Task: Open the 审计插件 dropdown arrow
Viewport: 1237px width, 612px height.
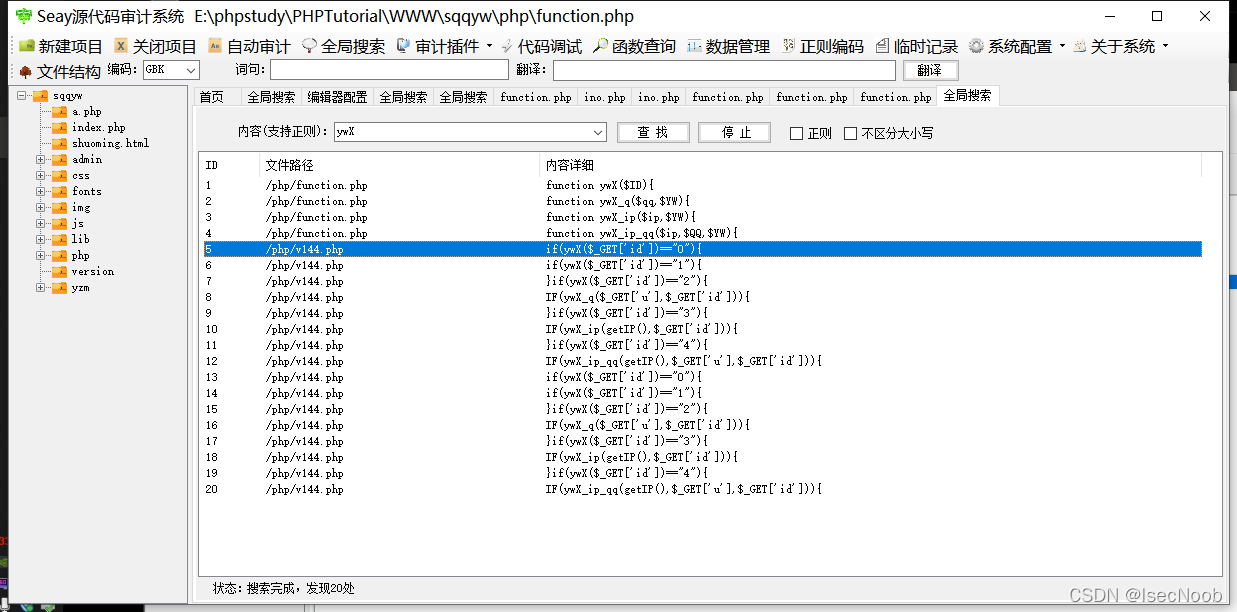Action: pyautogui.click(x=489, y=46)
